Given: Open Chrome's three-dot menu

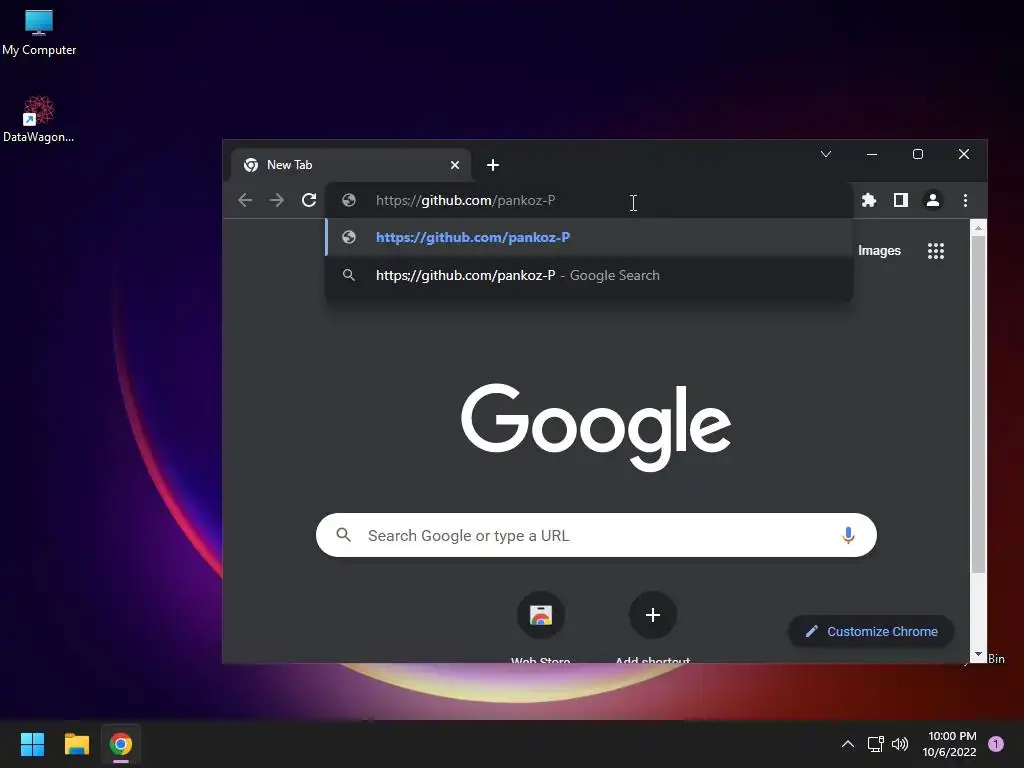Looking at the screenshot, I should [965, 200].
